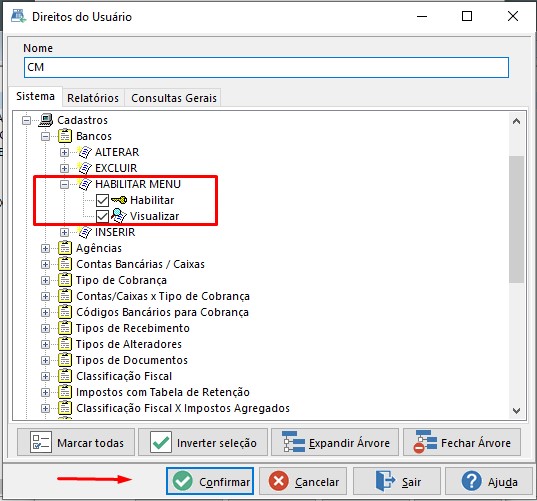Click the Tipos de Recebimento notepad icon
This screenshot has height=501, width=537.
click(65, 328)
